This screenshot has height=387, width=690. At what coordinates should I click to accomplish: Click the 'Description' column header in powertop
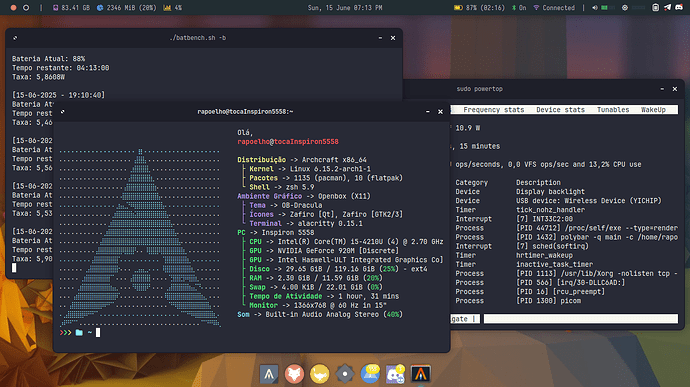click(x=538, y=182)
